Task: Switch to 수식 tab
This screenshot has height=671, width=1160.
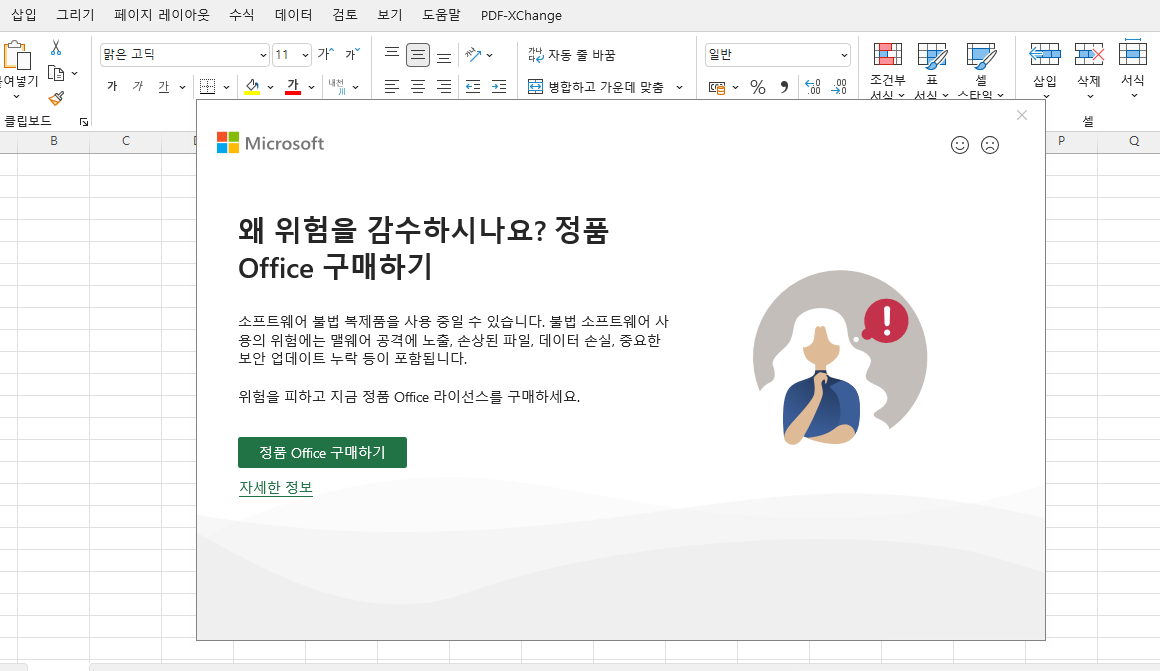Action: (x=241, y=15)
